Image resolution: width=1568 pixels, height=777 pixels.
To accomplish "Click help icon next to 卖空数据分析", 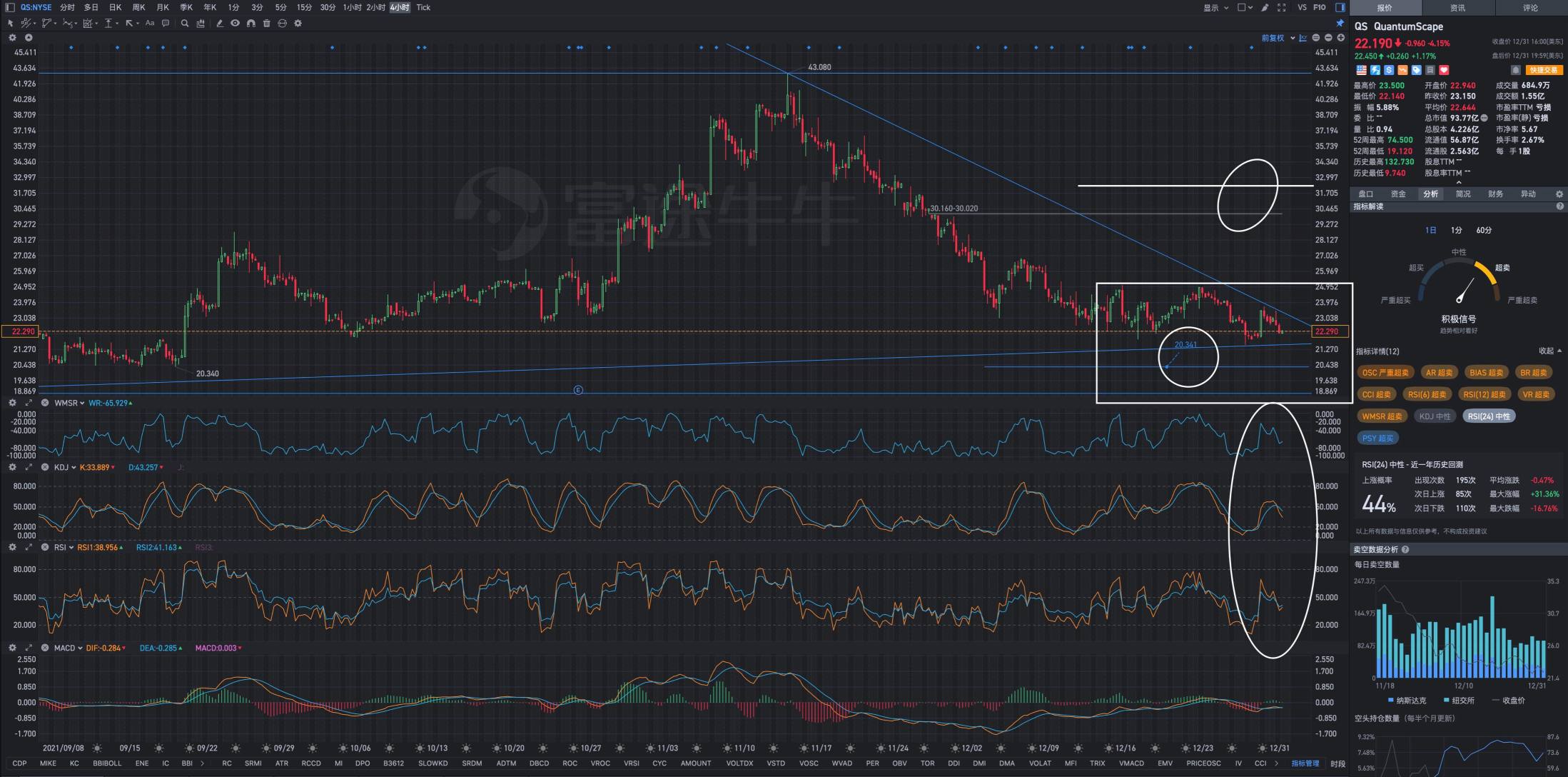I will click(1405, 549).
